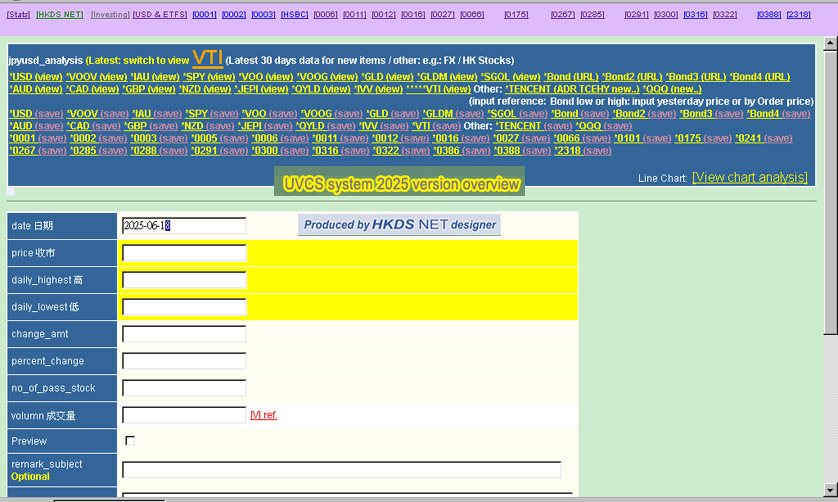Click the *NZD (save) link
The height and width of the screenshot is (502, 838).
(x=207, y=126)
